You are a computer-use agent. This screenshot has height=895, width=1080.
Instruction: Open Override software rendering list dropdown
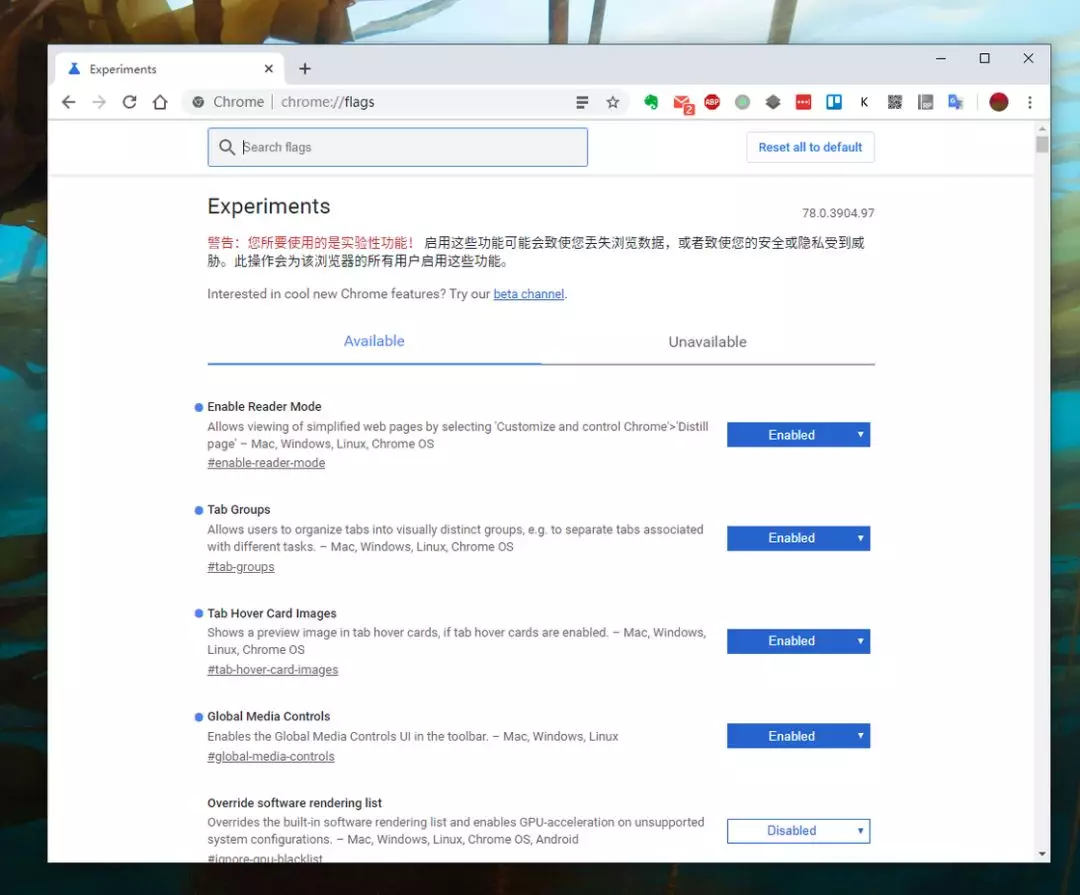click(798, 831)
